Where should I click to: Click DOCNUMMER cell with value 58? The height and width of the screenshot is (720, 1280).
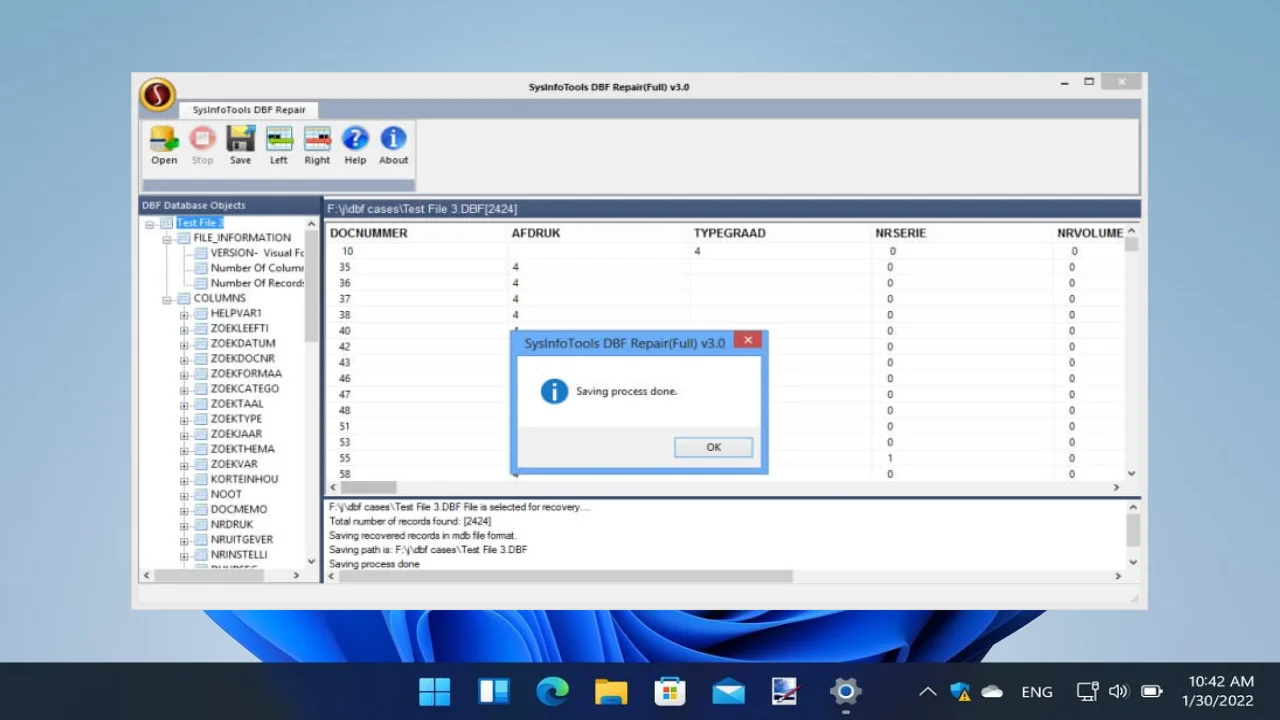click(x=345, y=474)
